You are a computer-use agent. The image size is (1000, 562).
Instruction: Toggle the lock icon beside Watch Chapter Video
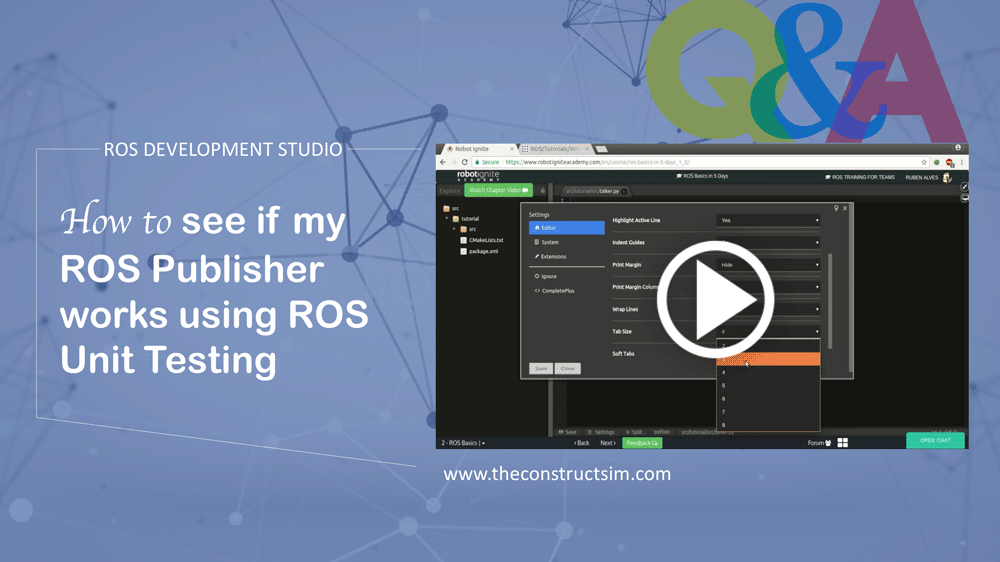click(543, 190)
